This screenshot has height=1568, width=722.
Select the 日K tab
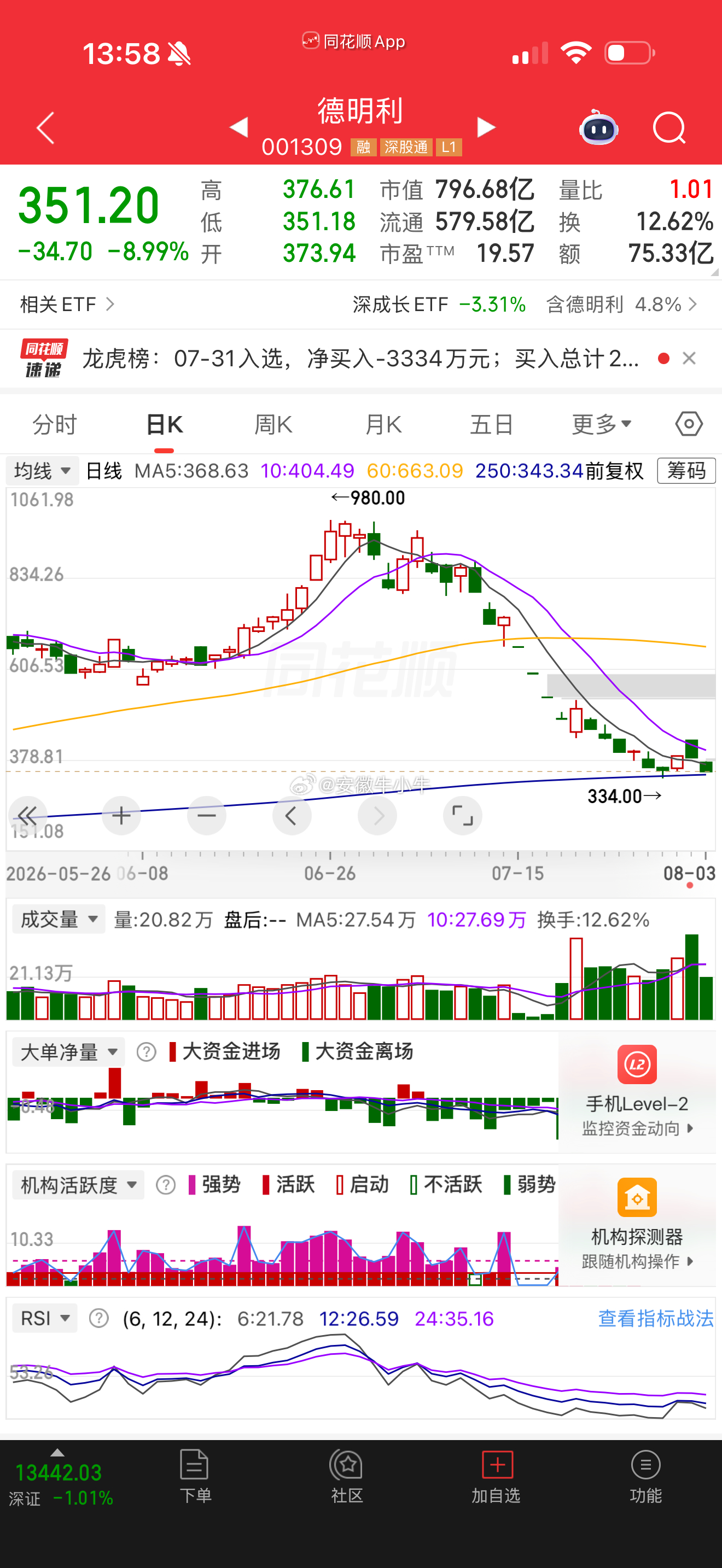click(165, 424)
